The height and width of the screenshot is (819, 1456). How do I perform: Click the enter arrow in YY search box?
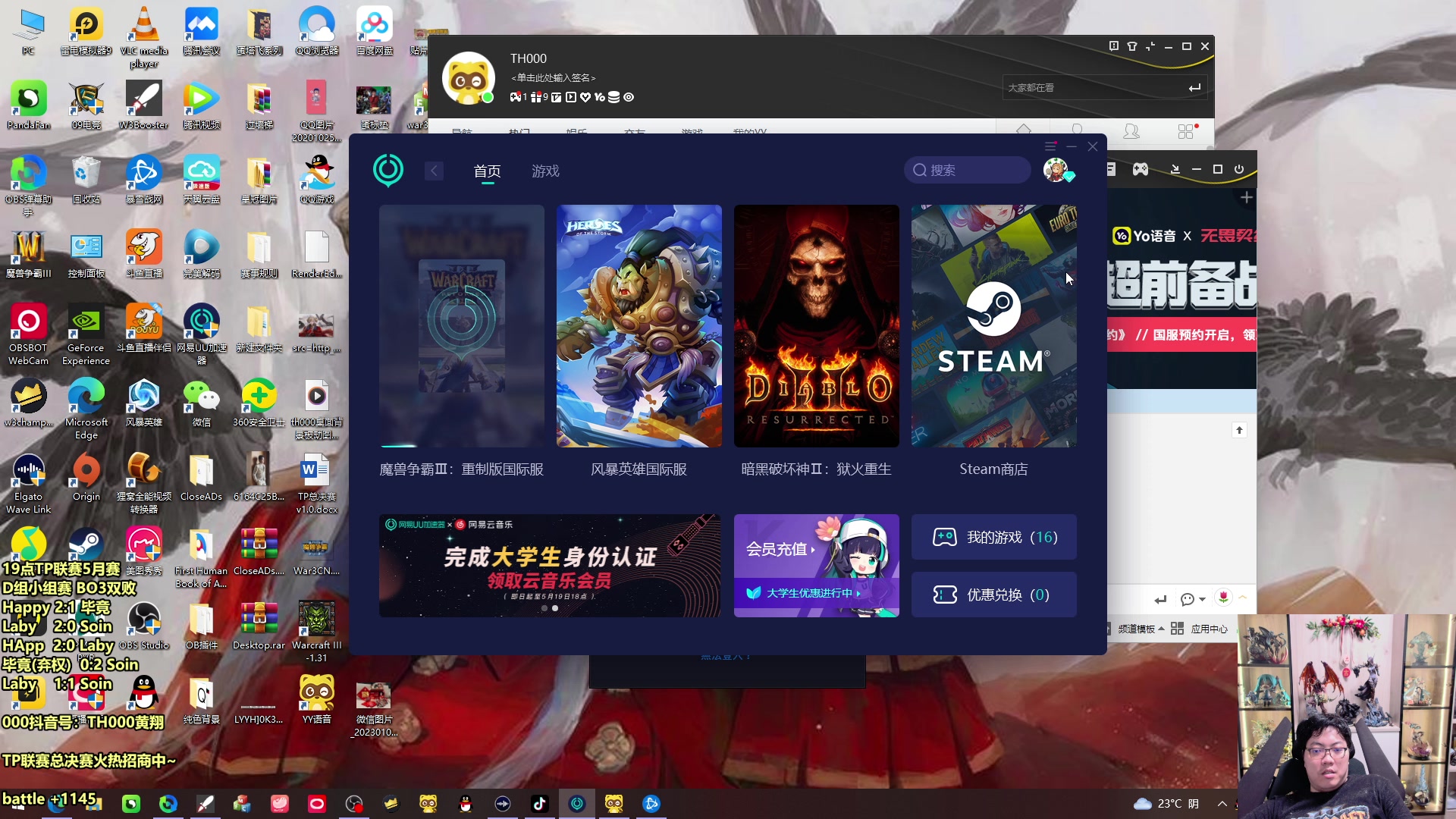click(x=1194, y=88)
